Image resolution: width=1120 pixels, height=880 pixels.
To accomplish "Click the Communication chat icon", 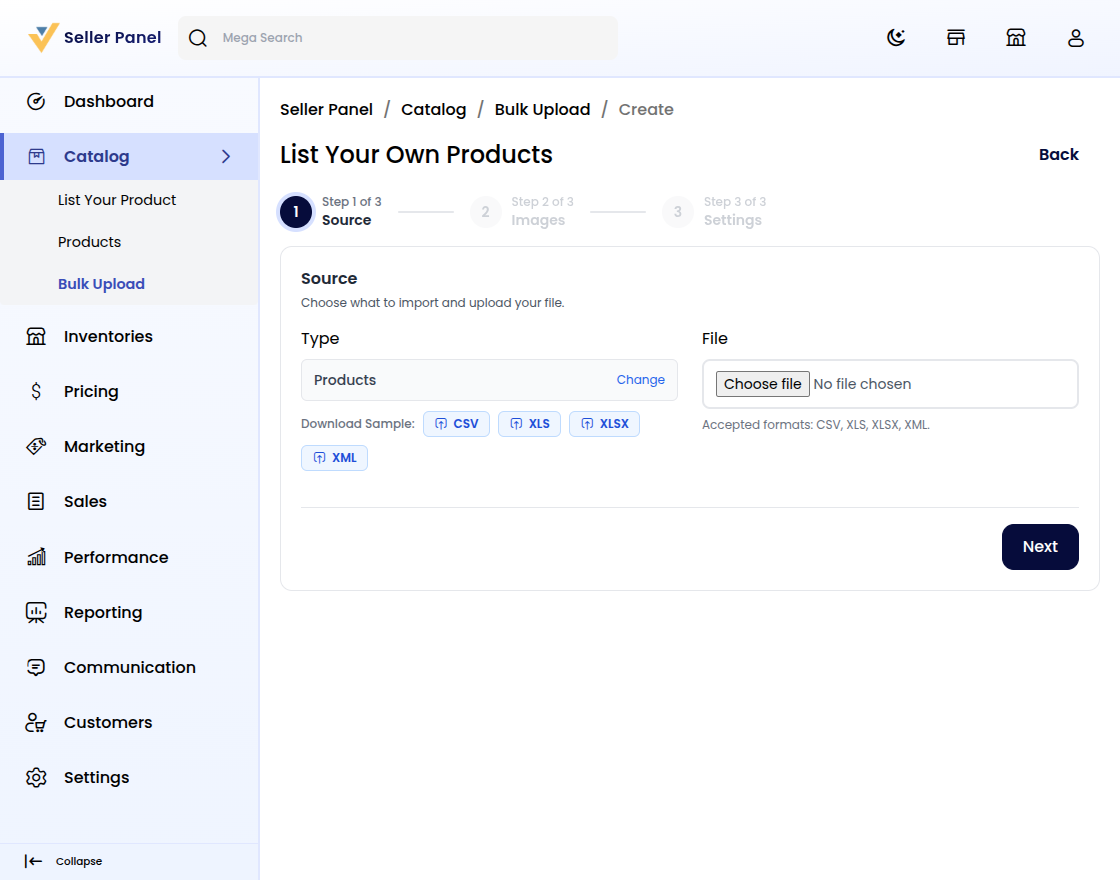I will click(x=36, y=667).
